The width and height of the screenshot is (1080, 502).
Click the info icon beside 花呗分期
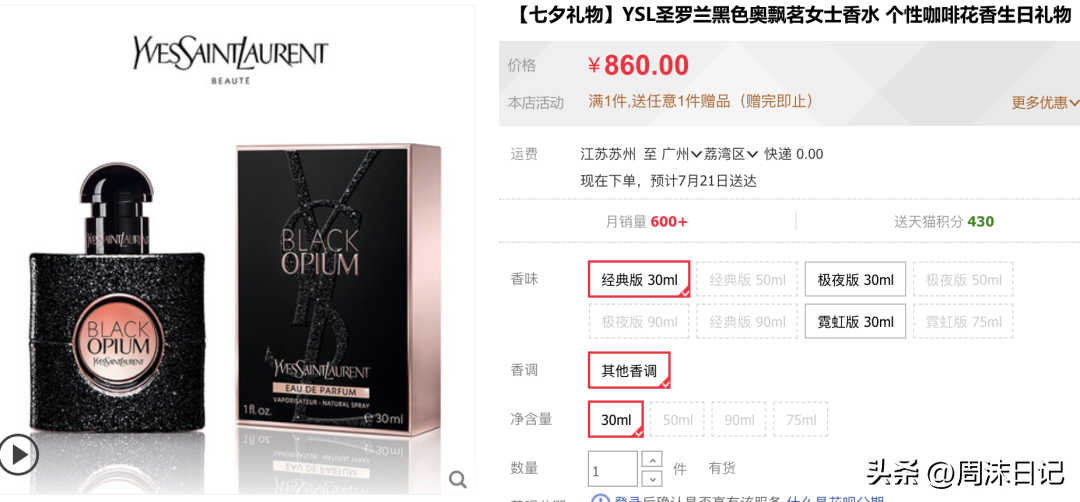[x=601, y=499]
